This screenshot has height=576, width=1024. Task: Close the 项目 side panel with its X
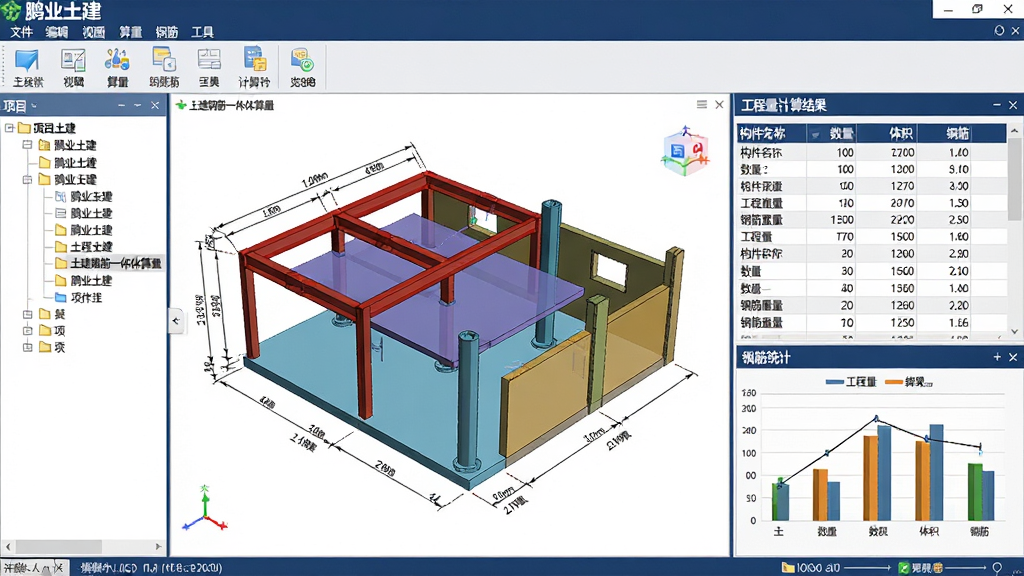[155, 105]
